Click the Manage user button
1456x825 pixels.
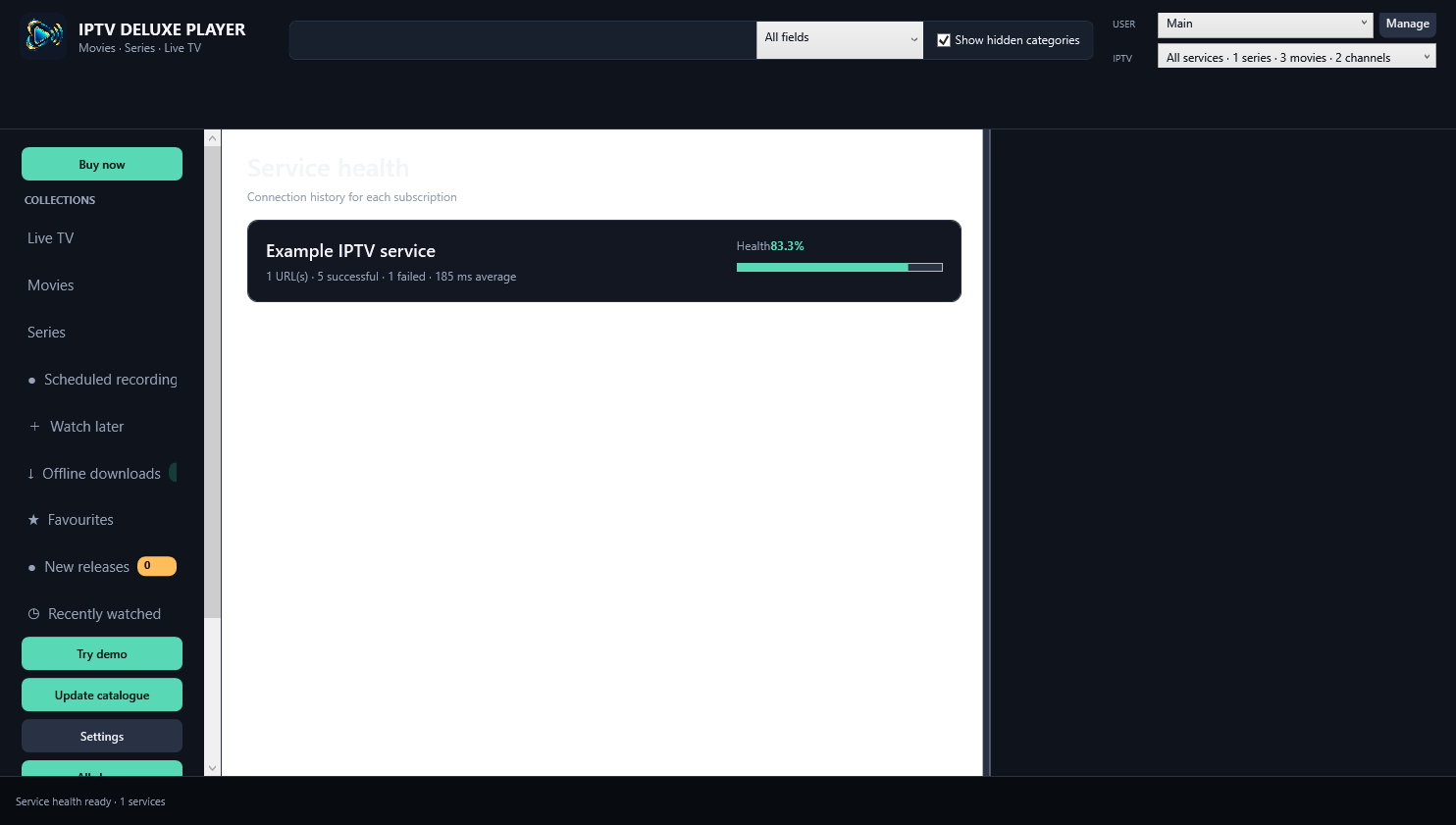tap(1407, 25)
